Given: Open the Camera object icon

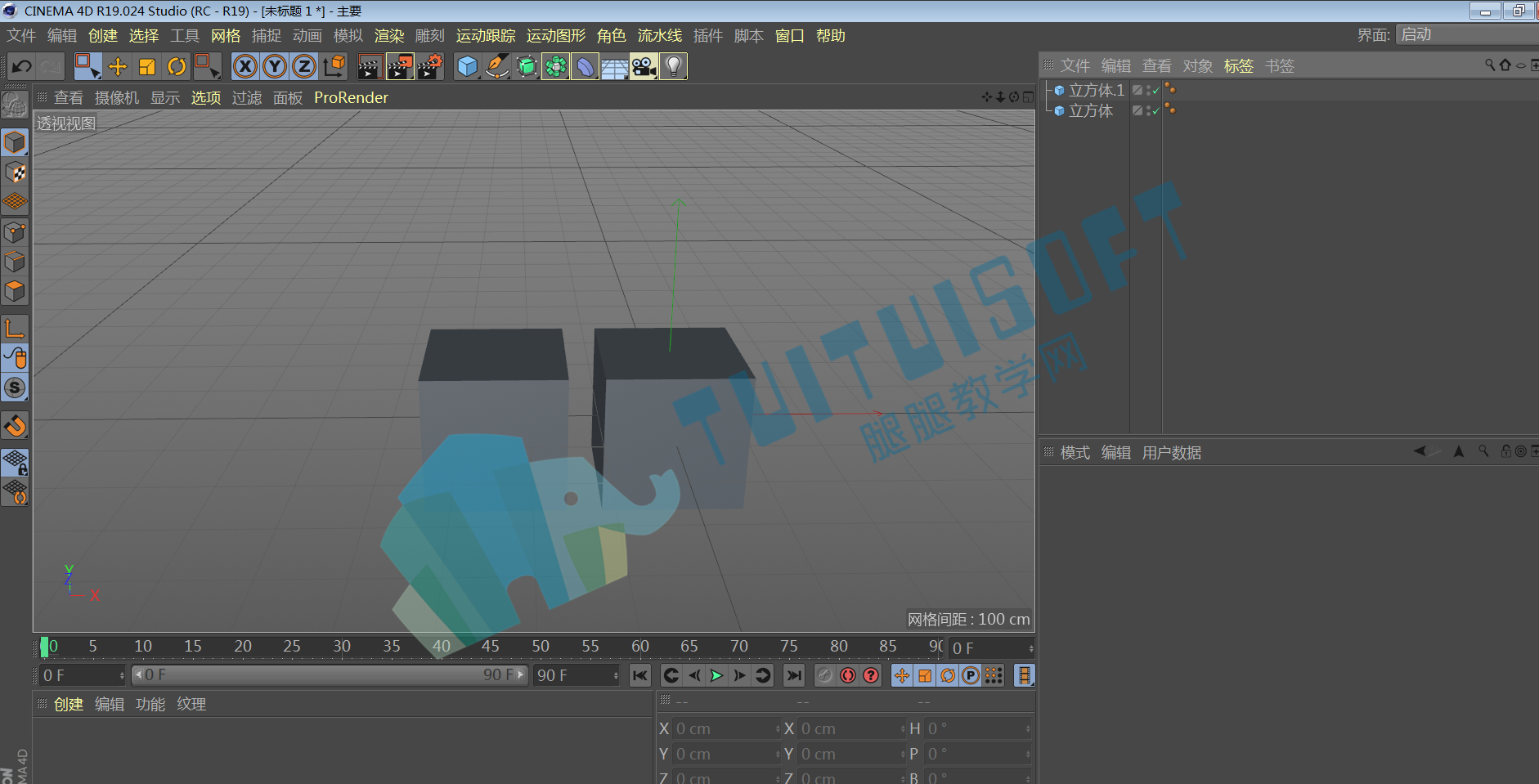Looking at the screenshot, I should click(644, 66).
